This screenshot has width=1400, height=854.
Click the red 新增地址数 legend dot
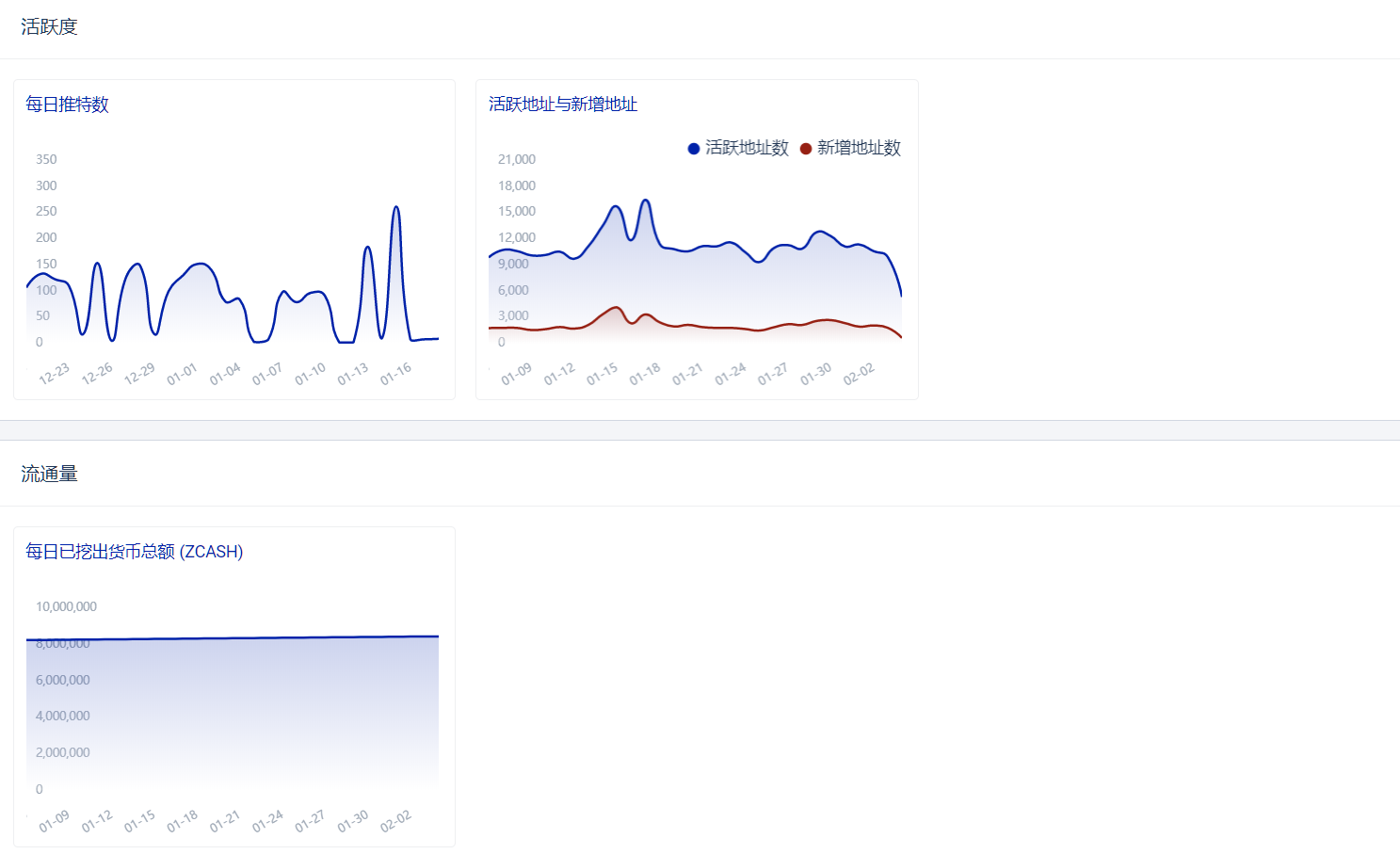tap(806, 149)
